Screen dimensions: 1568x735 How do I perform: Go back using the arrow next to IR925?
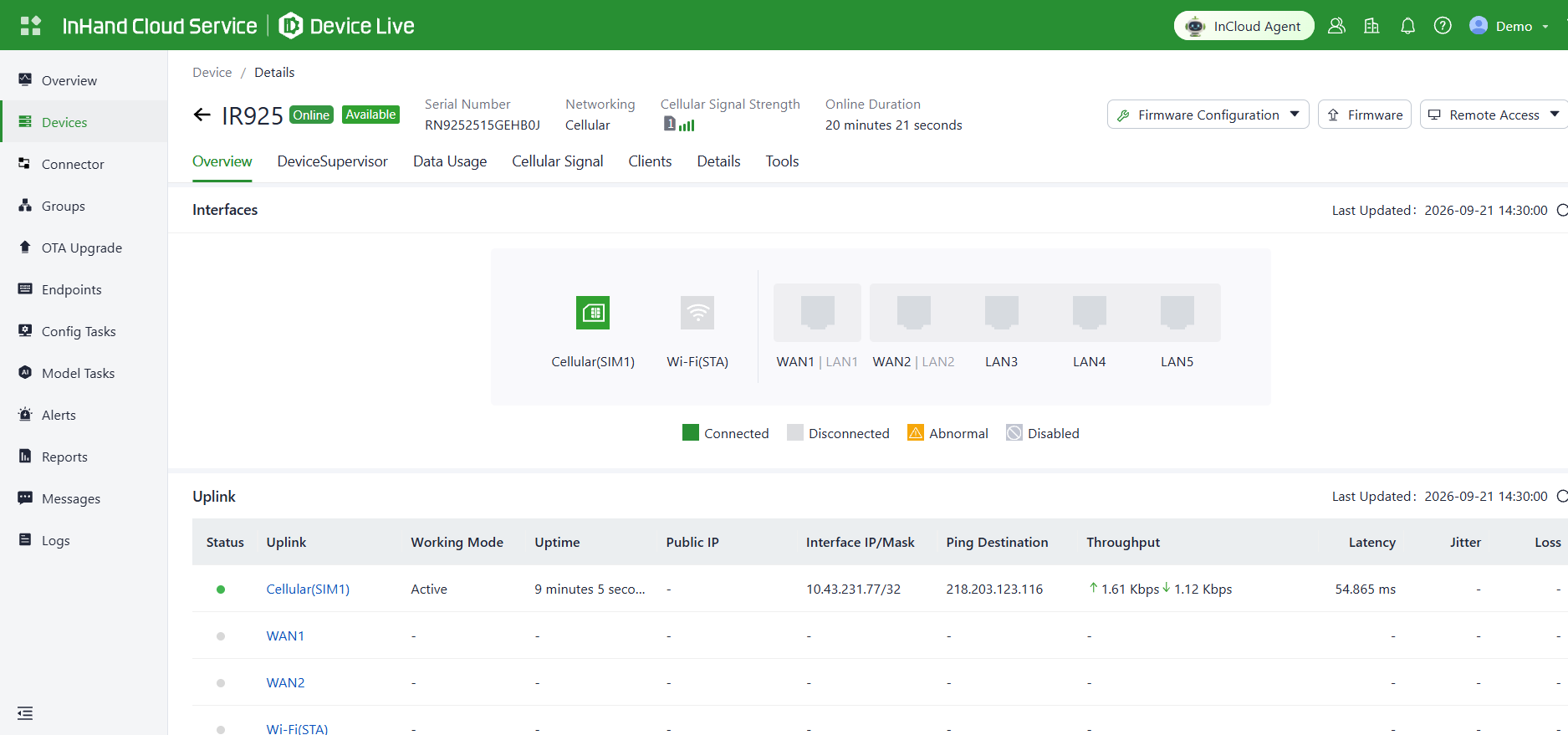(202, 115)
